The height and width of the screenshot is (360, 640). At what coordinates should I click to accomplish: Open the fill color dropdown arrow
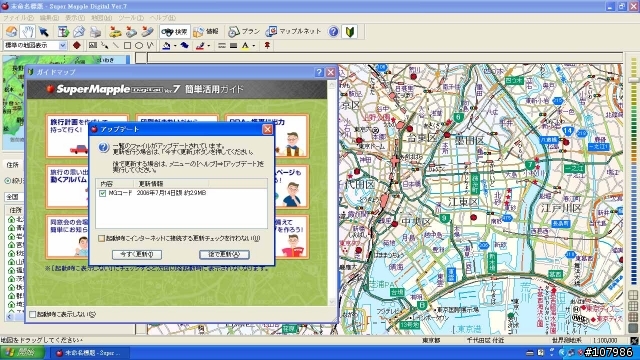175,46
